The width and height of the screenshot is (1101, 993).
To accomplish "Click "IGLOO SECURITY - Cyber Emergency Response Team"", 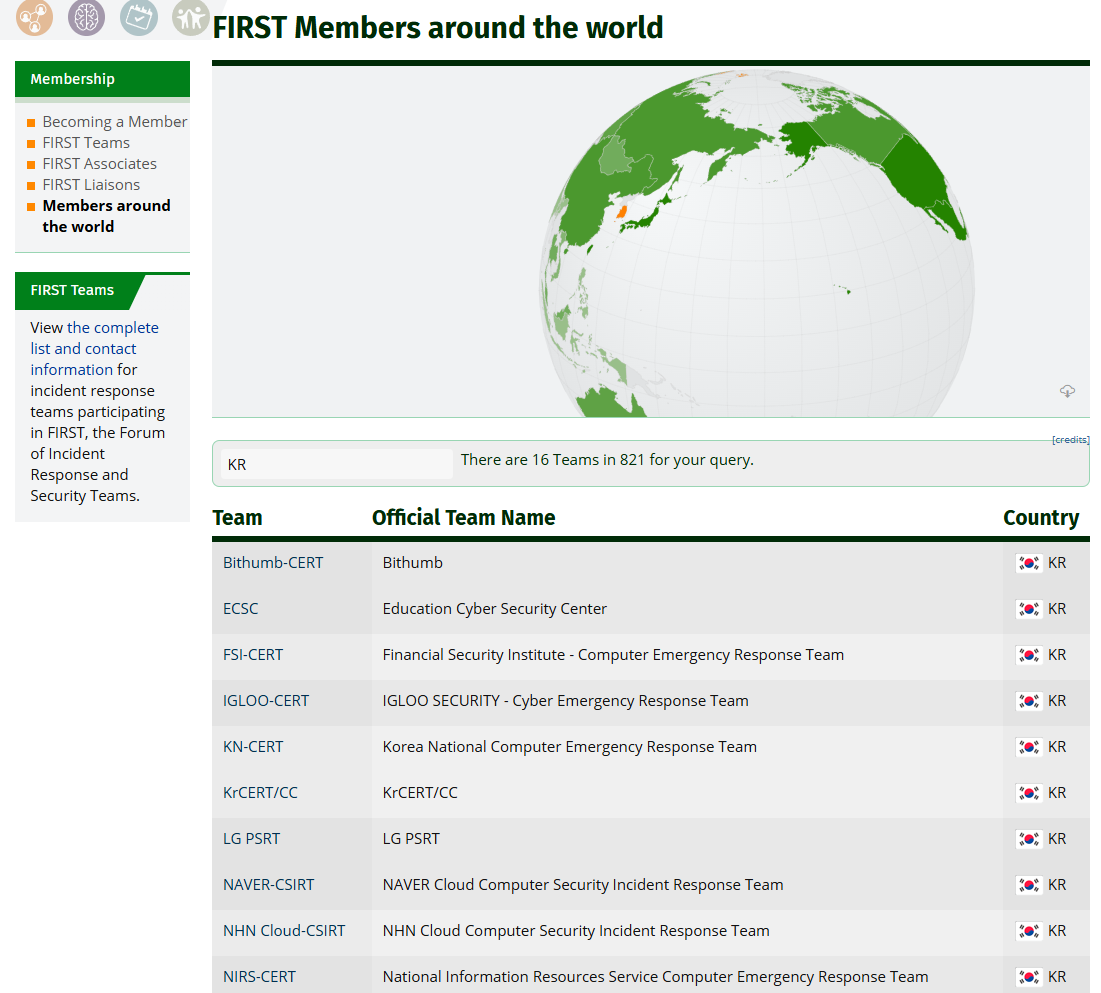I will point(565,701).
